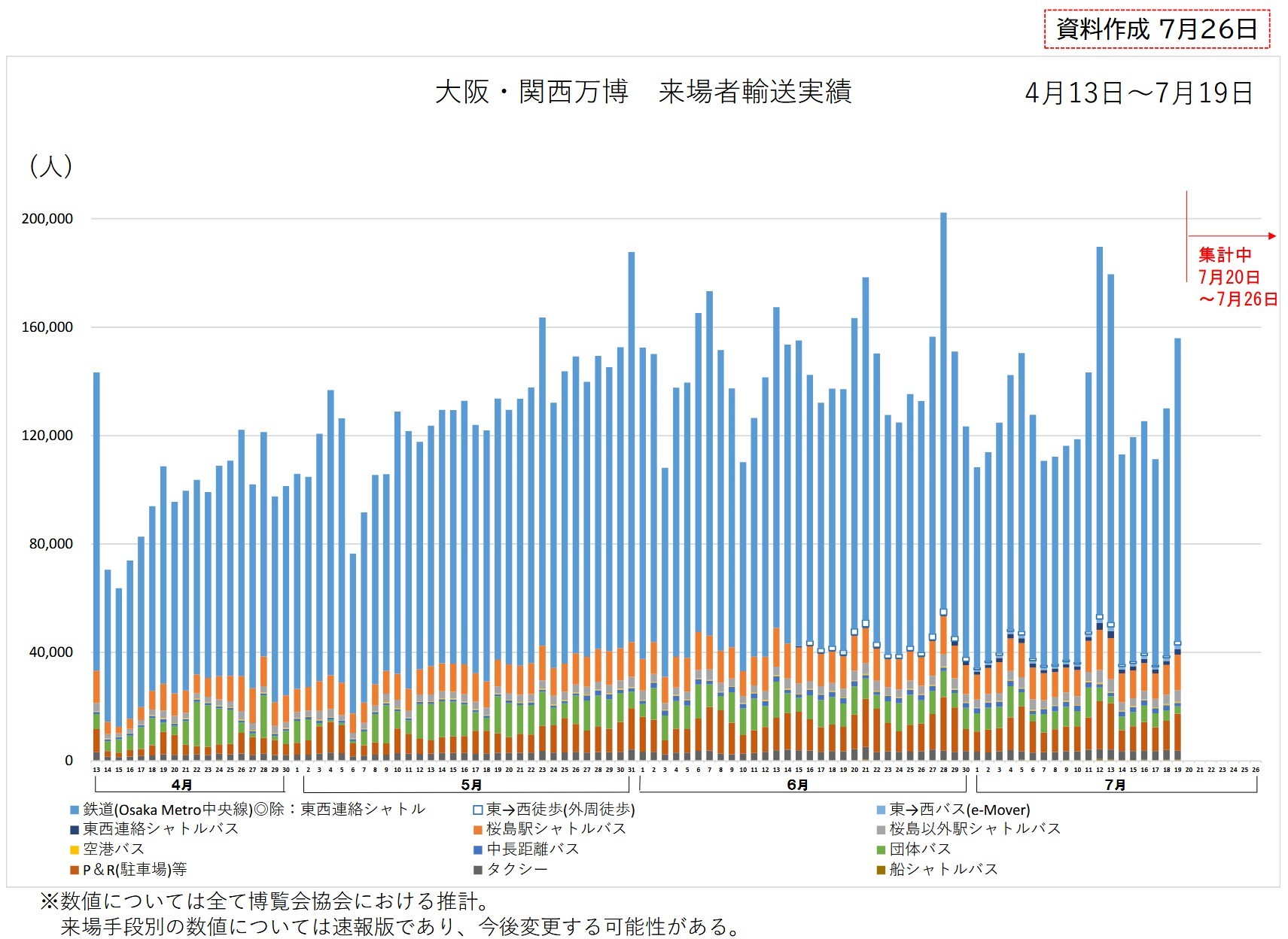Select the 5月 month axis label
This screenshot has height=939, width=1288.
[471, 785]
